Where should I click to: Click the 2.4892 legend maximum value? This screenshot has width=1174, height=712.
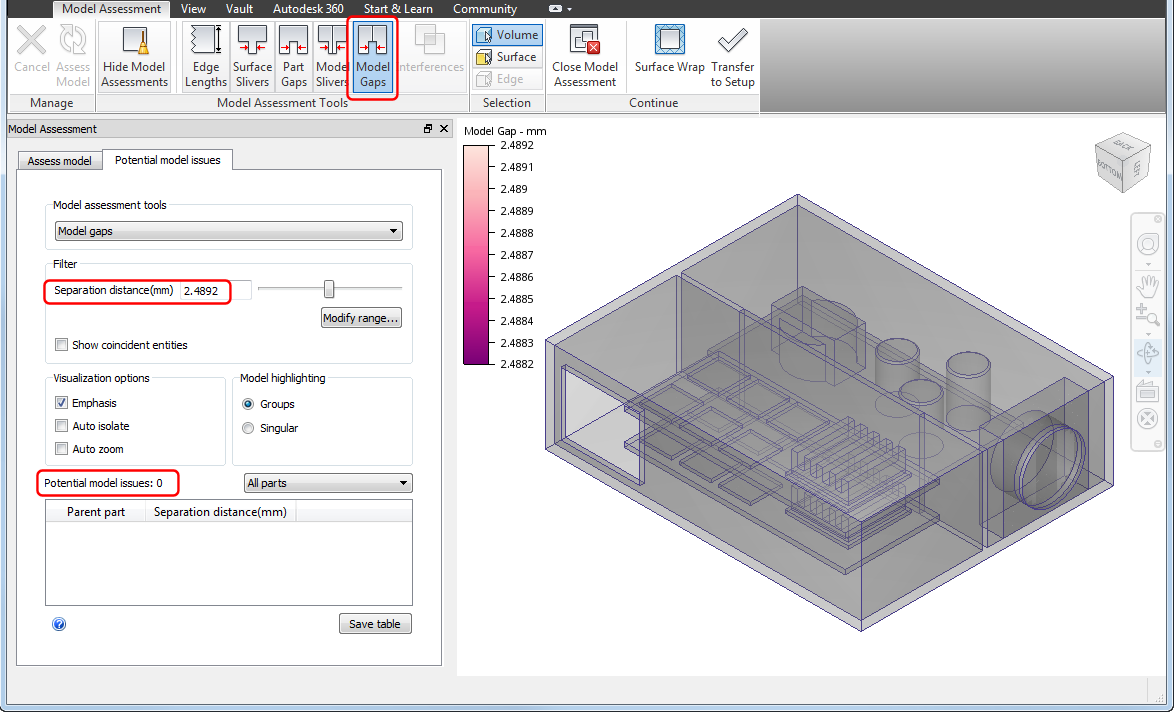517,145
